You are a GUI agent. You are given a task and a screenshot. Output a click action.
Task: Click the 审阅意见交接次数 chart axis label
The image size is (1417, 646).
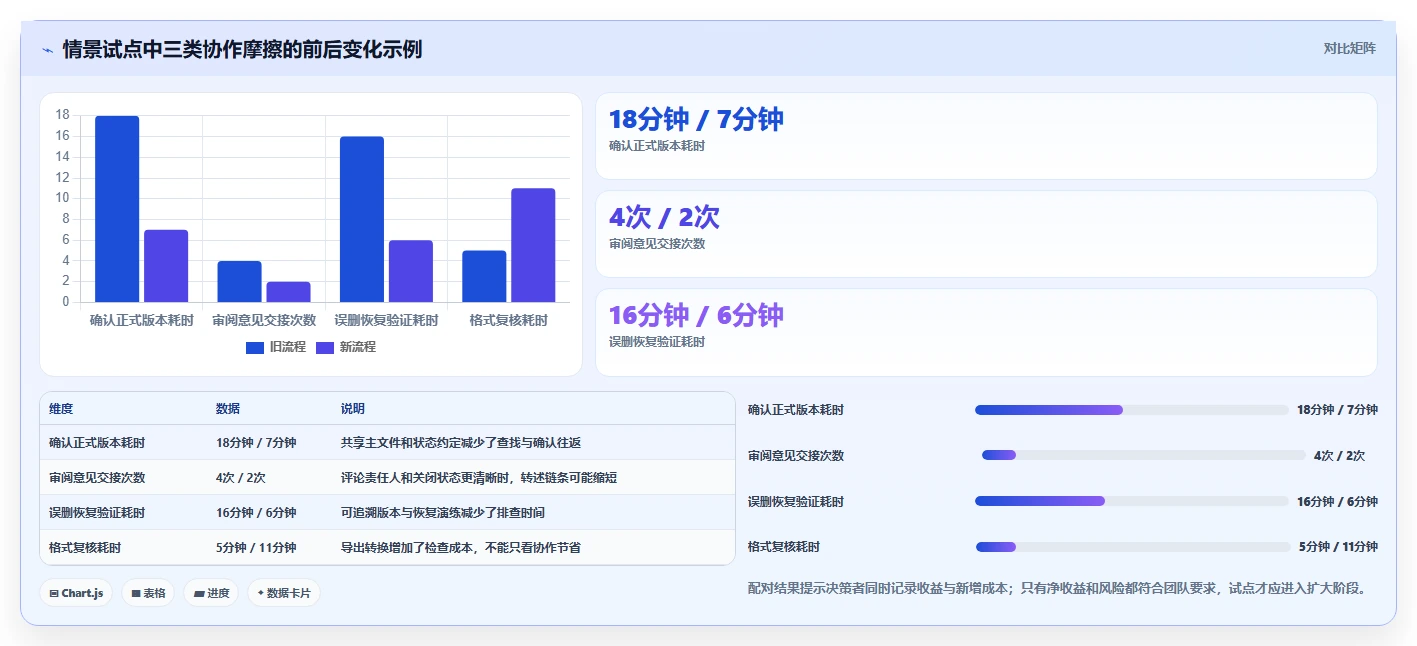pos(264,320)
